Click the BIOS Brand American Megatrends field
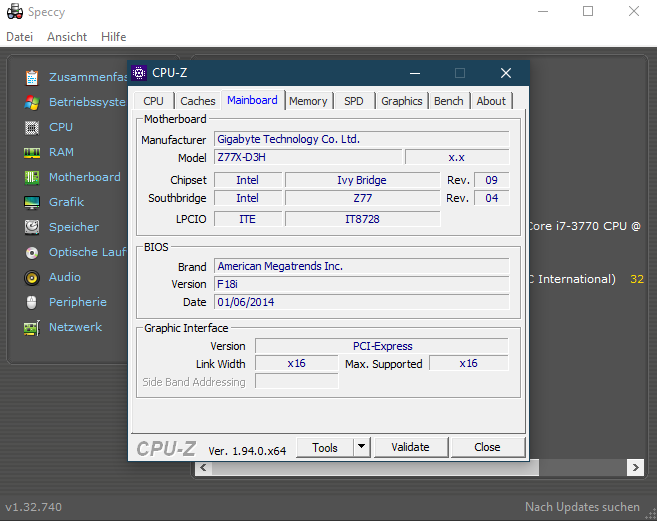The image size is (657, 521). 362,266
